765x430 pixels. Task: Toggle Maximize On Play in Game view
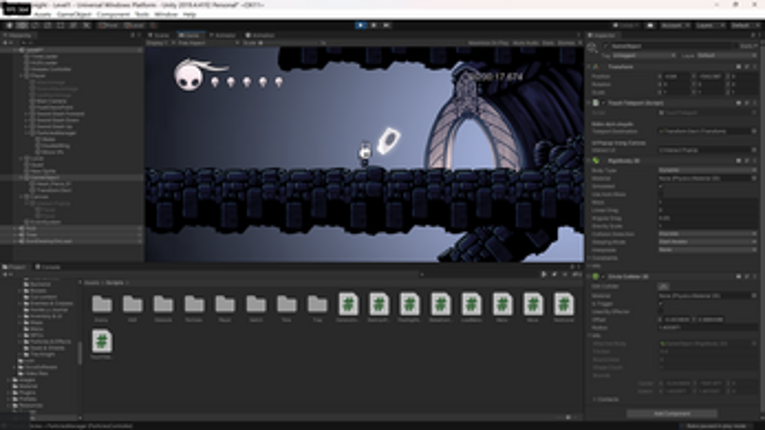coord(488,43)
